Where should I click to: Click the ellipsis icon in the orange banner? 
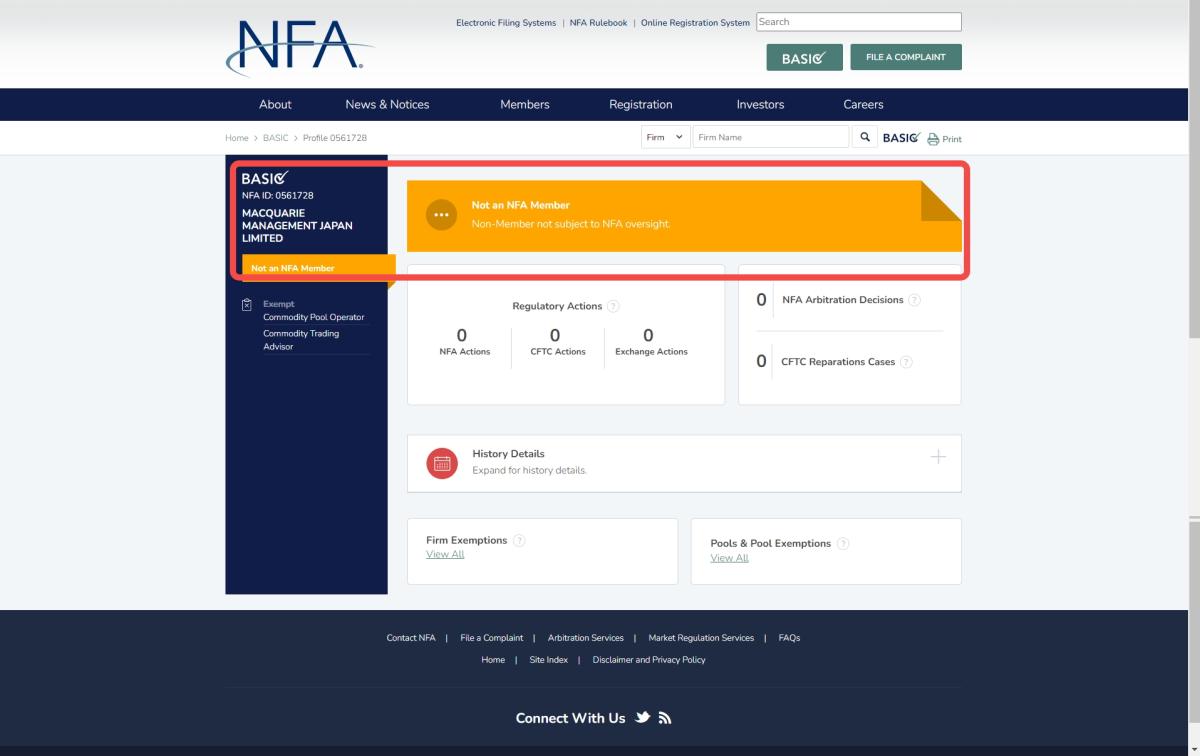coord(442,215)
